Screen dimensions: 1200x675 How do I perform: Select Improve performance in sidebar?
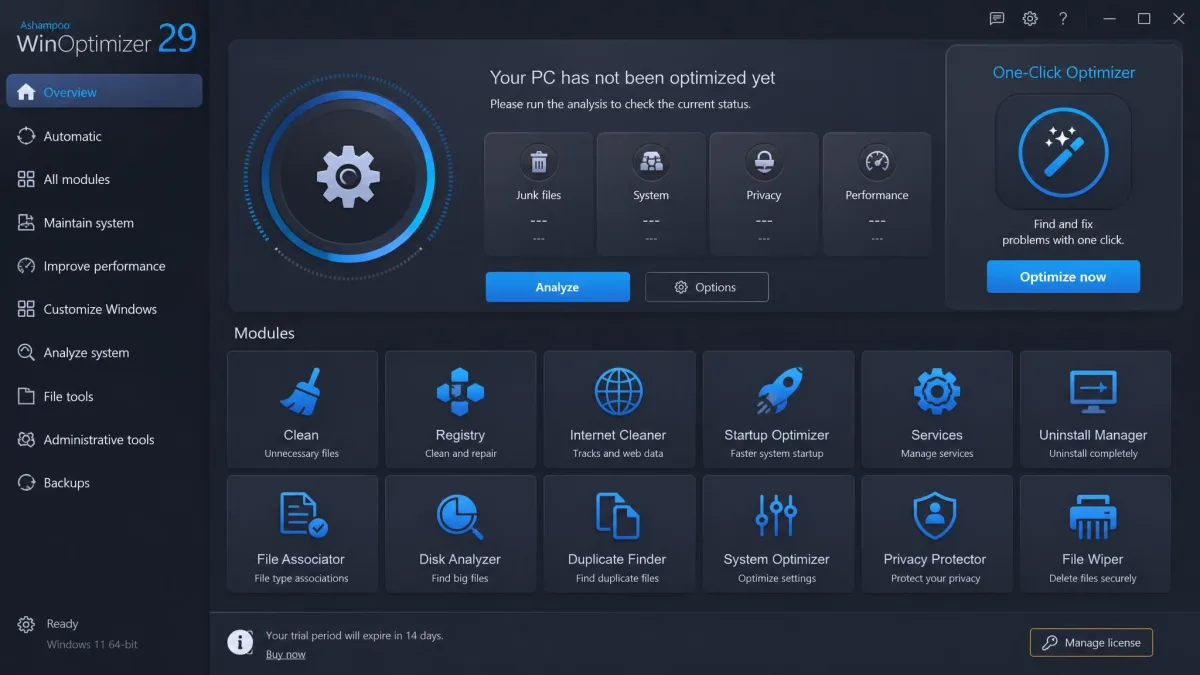coord(104,266)
